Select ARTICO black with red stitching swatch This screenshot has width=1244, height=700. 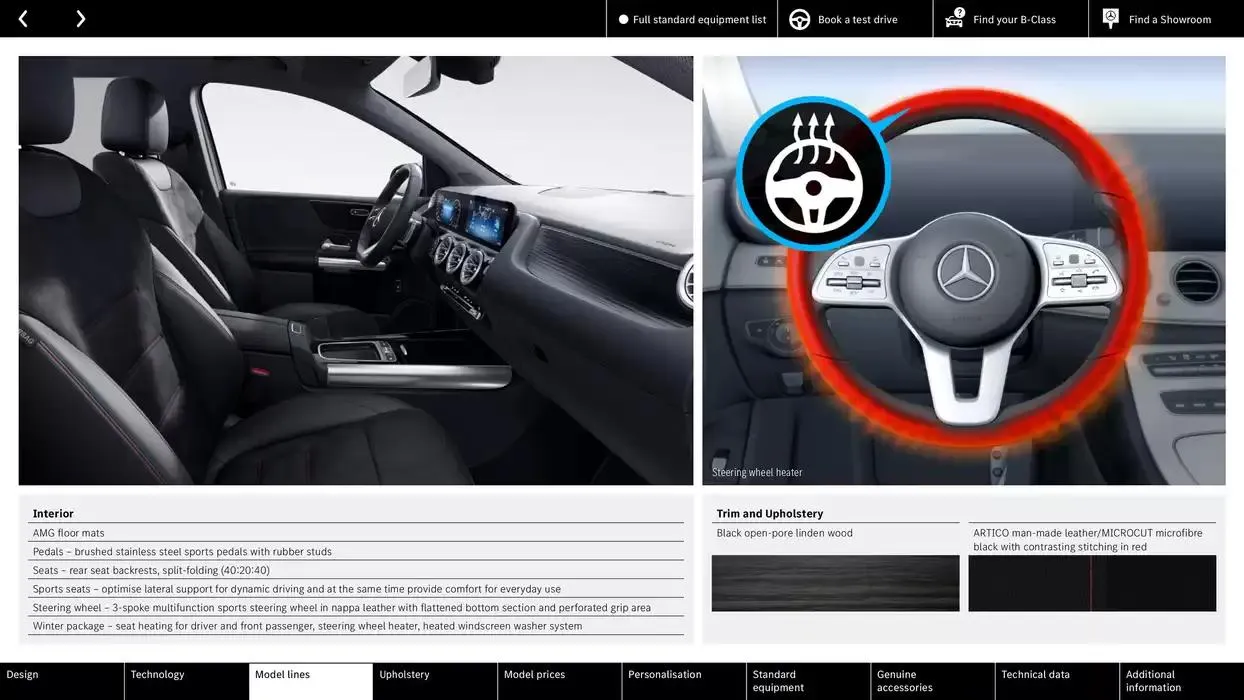coord(1092,583)
